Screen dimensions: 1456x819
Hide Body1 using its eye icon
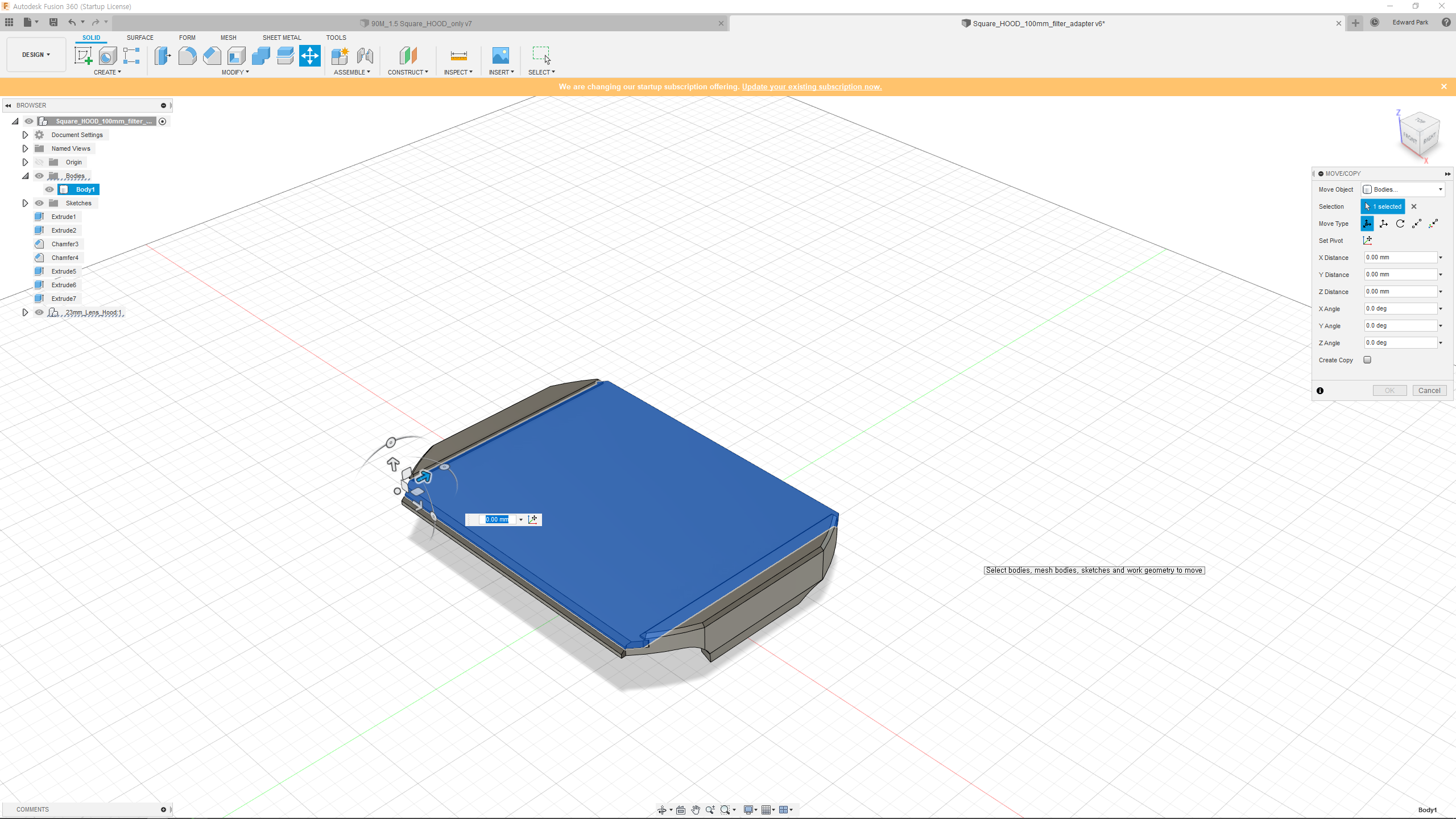point(49,189)
